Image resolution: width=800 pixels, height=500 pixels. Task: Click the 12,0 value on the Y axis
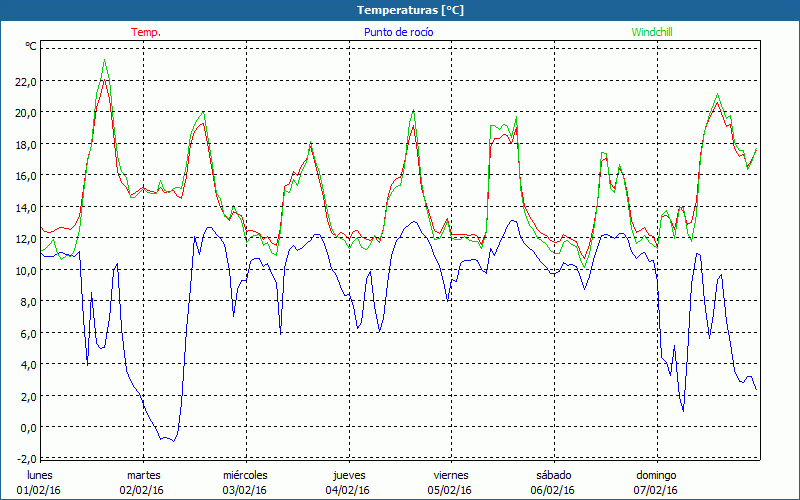[x=24, y=239]
